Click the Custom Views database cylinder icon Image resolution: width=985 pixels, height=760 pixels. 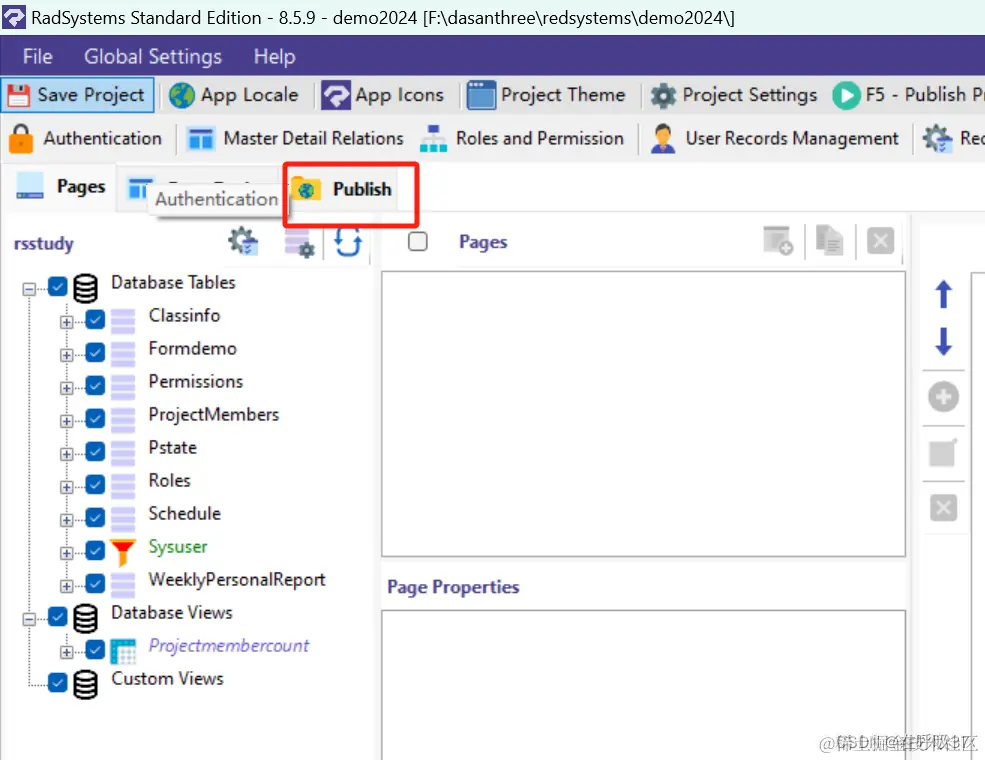(x=85, y=684)
